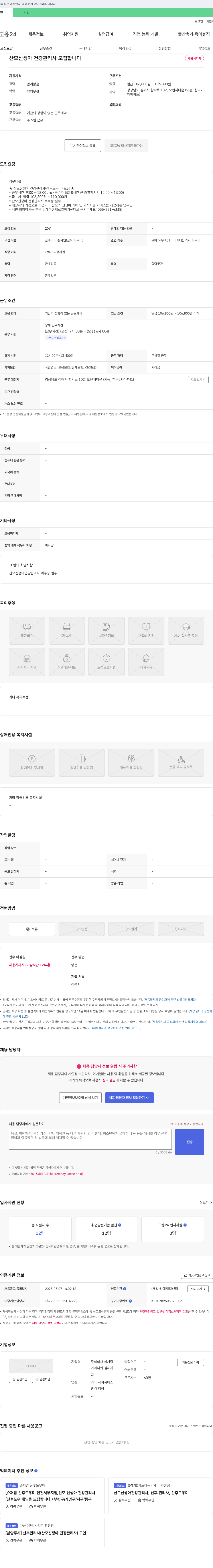Viewport: 213px width, 1568px height.
Task: Click the 식사제공 welfare icon
Action: pyautogui.click(x=146, y=662)
